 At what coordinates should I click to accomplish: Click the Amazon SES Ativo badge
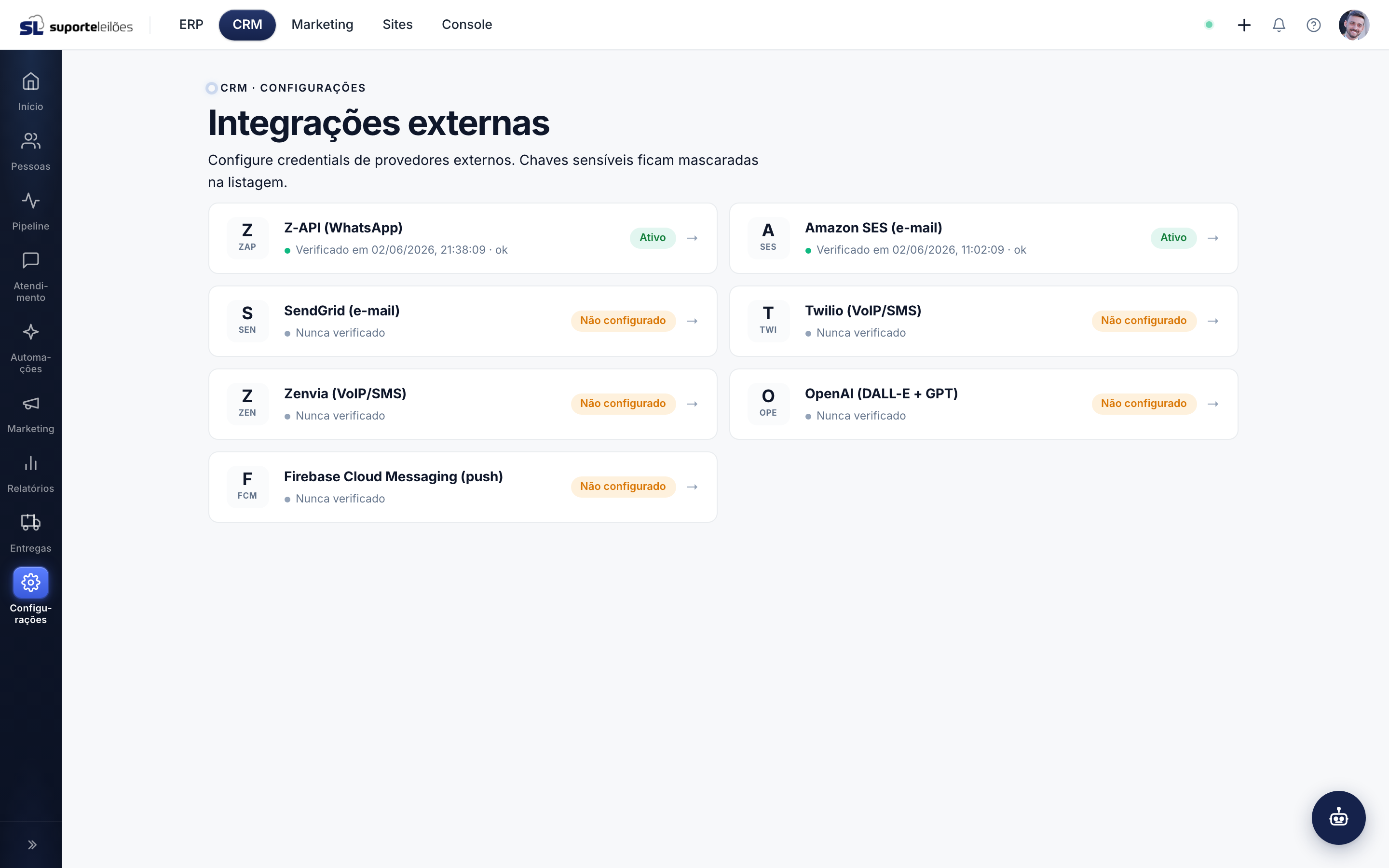click(x=1173, y=238)
